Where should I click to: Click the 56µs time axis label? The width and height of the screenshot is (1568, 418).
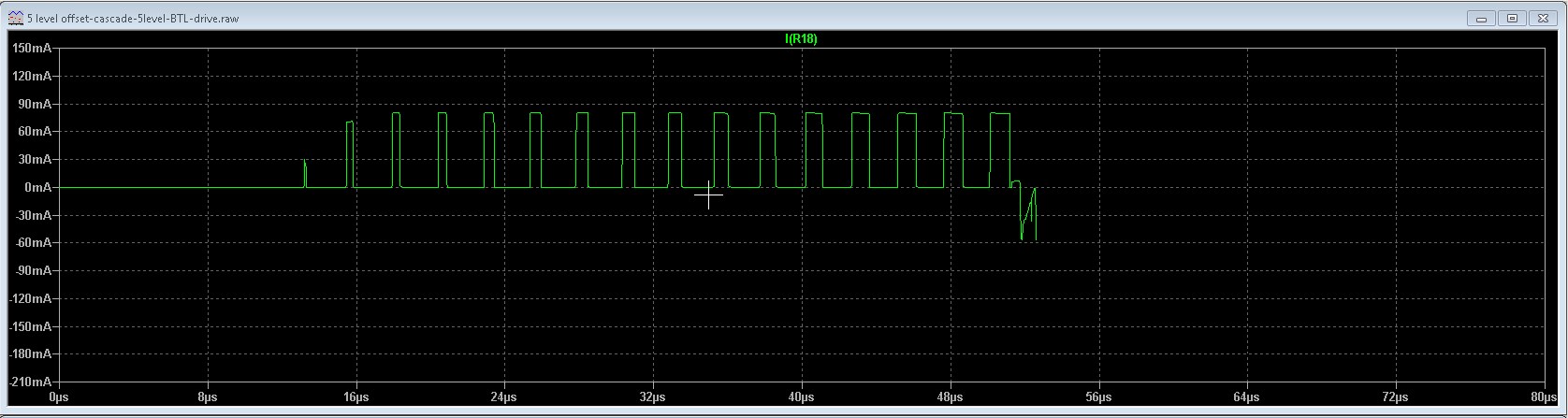point(1099,397)
